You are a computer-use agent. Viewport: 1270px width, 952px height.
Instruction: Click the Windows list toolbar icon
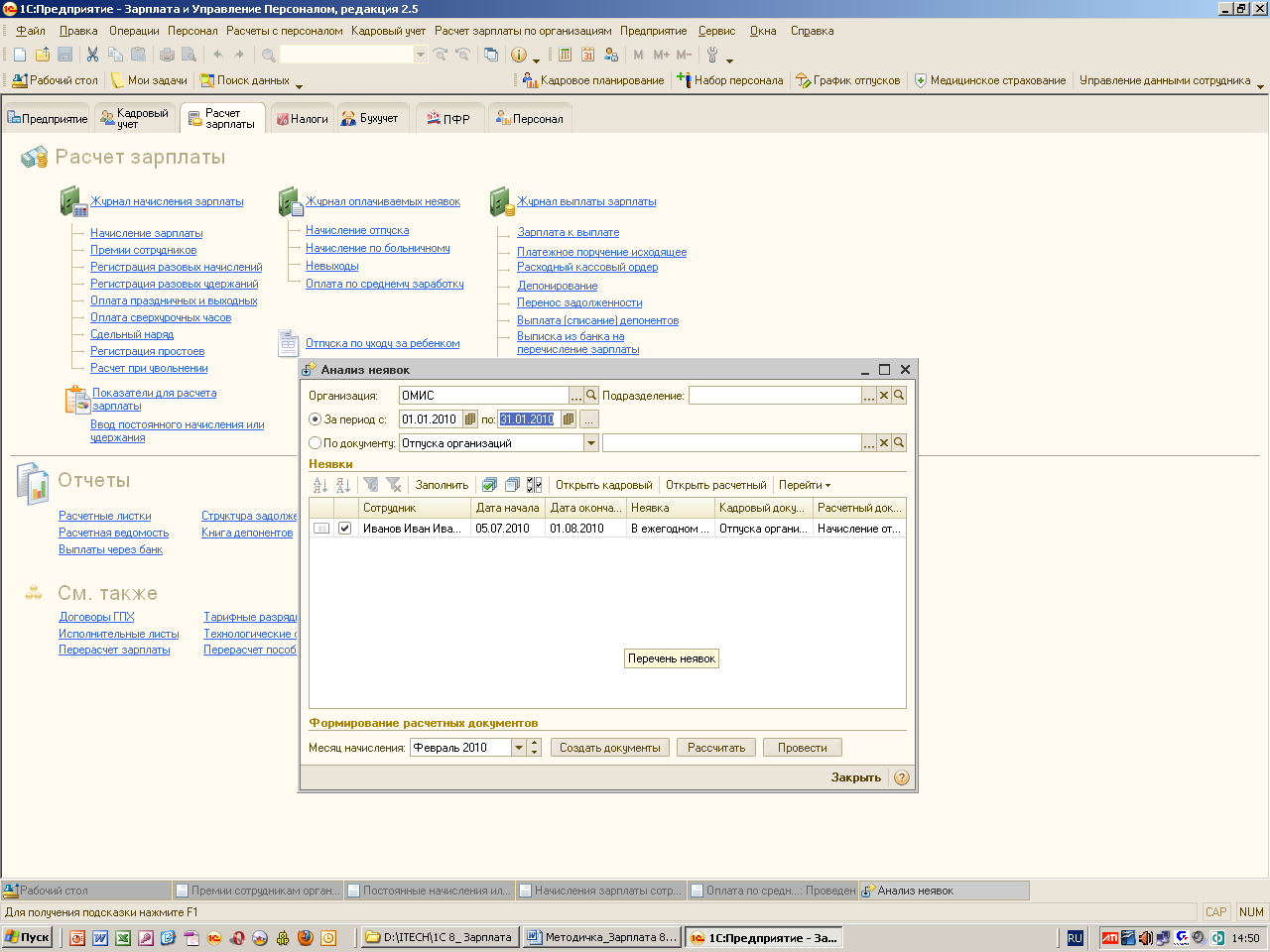[x=491, y=55]
